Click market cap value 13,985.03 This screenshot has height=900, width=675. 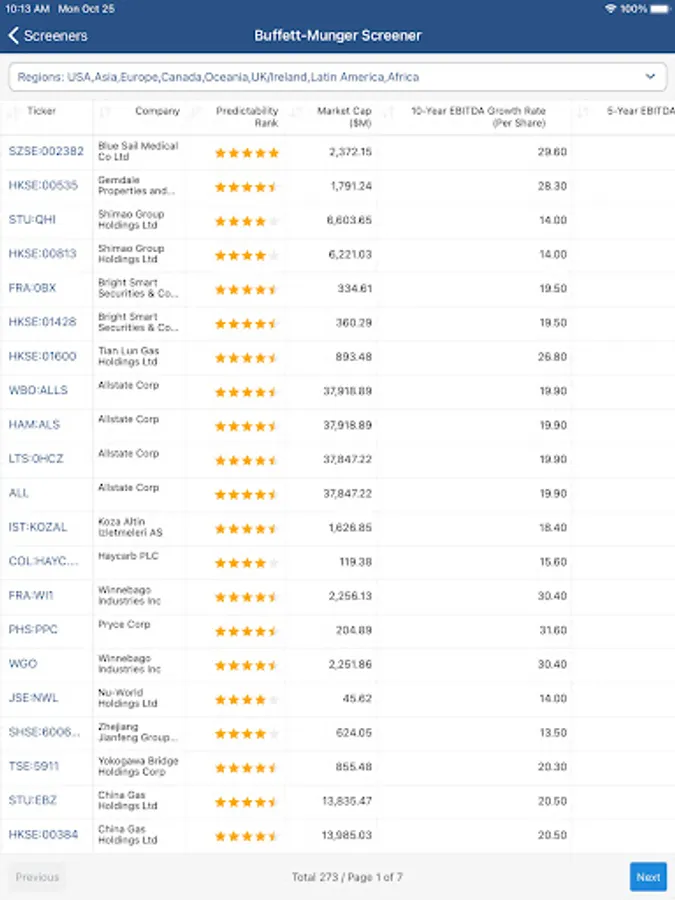click(347, 835)
